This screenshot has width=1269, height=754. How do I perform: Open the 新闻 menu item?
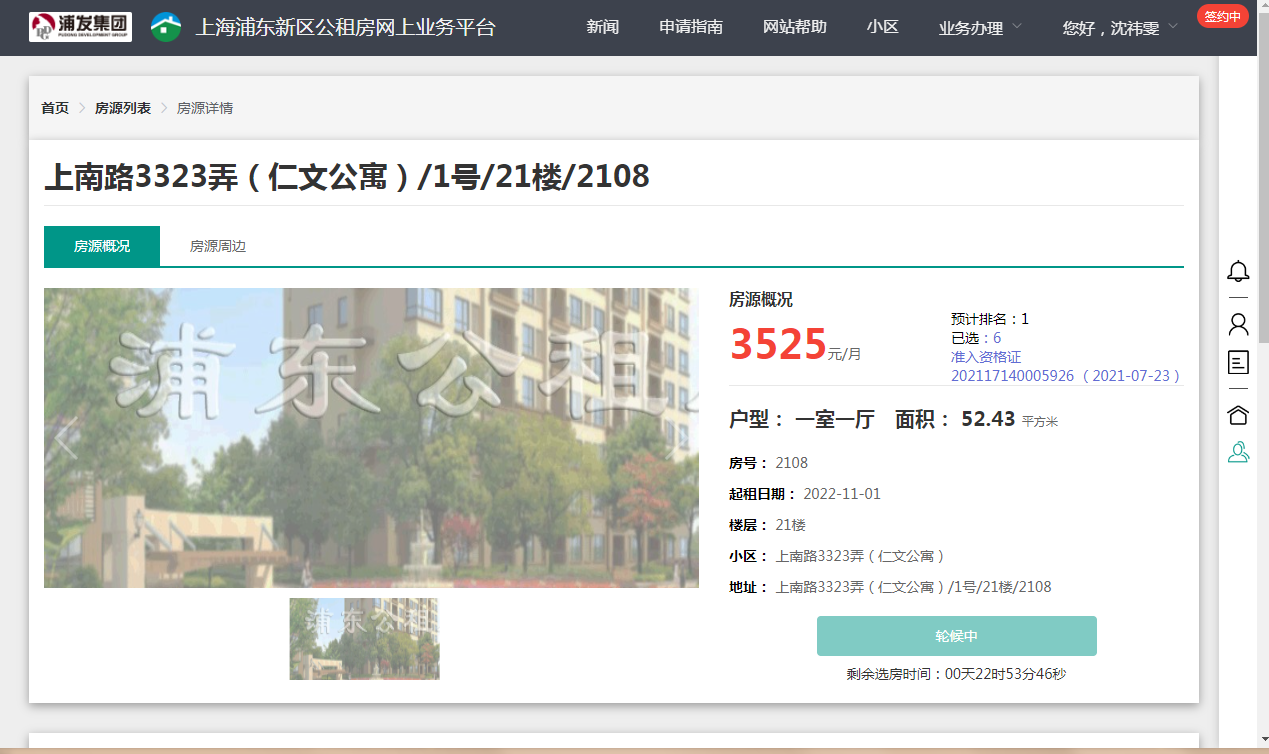[x=602, y=27]
